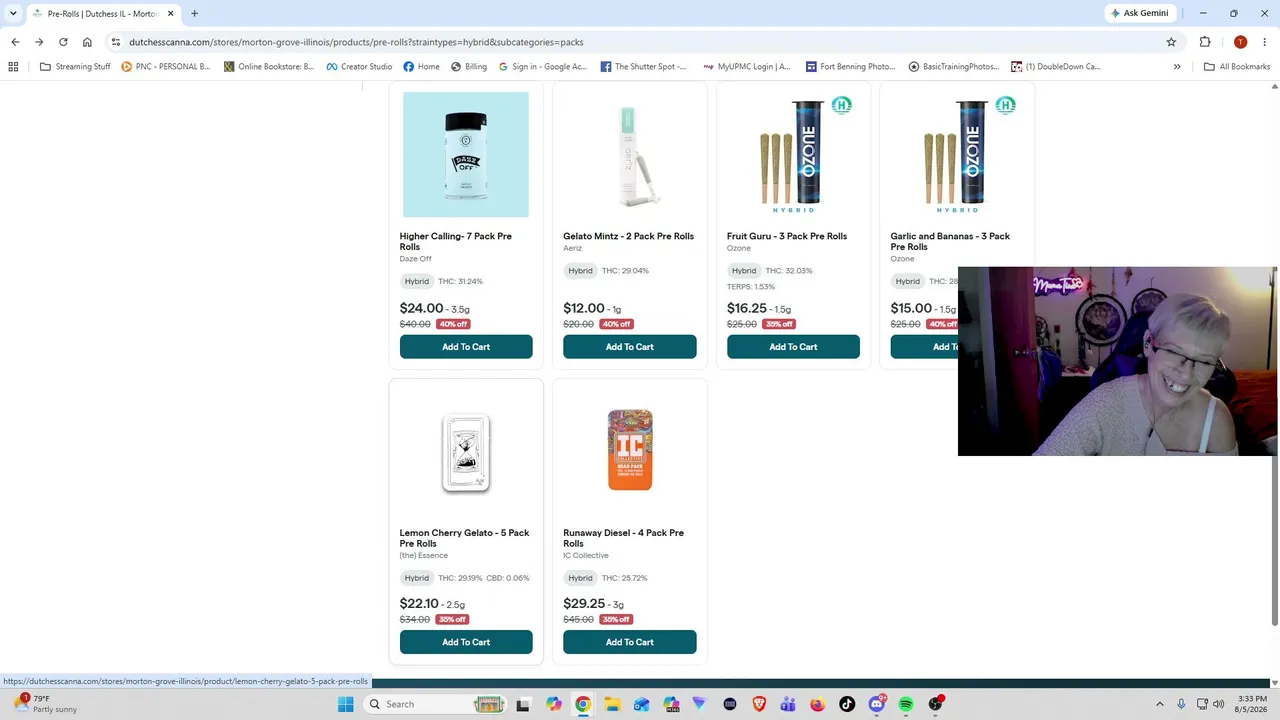This screenshot has width=1280, height=720.
Task: Click the Daze Off jar product image
Action: pos(466,154)
